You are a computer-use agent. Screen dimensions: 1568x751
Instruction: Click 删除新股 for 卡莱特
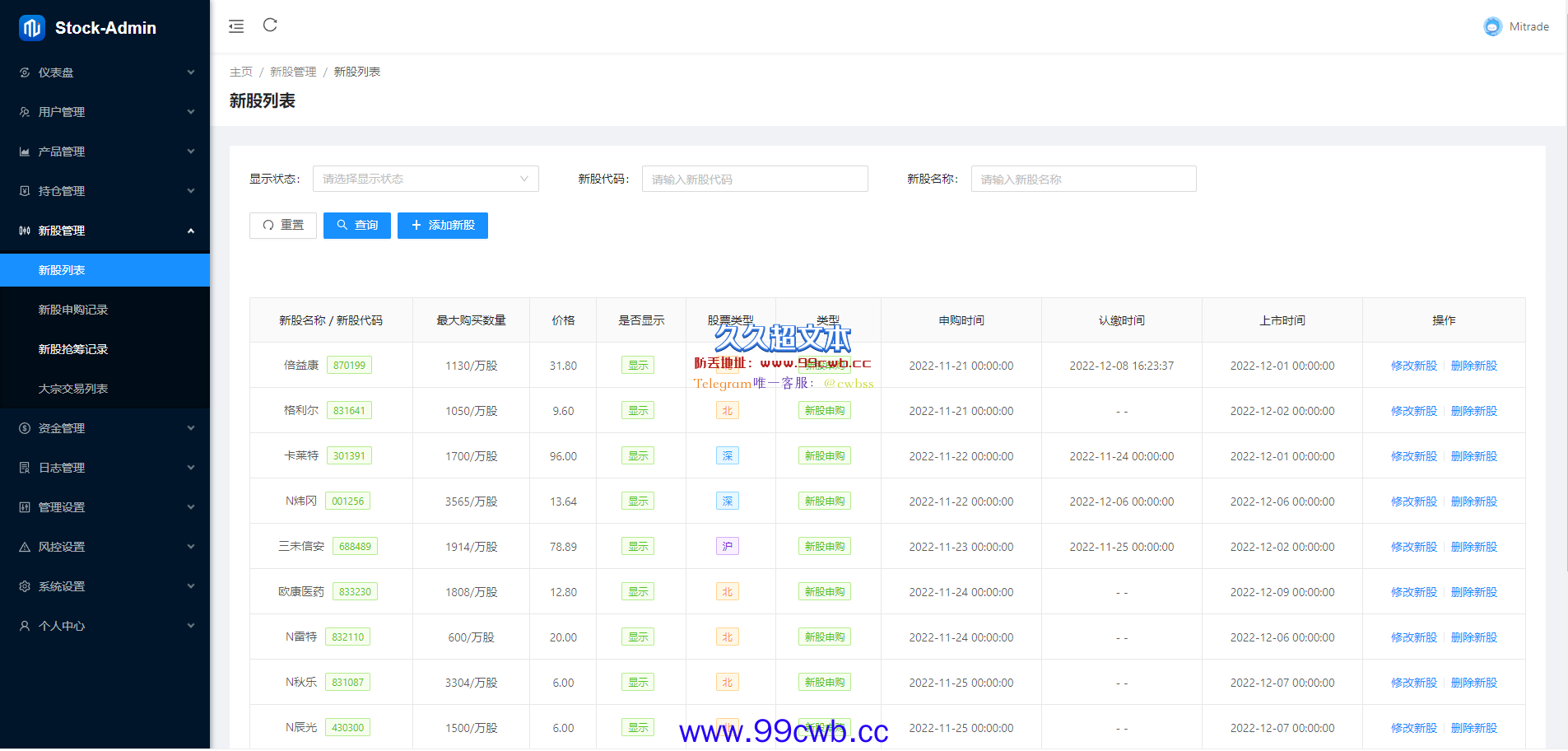pyautogui.click(x=1474, y=456)
